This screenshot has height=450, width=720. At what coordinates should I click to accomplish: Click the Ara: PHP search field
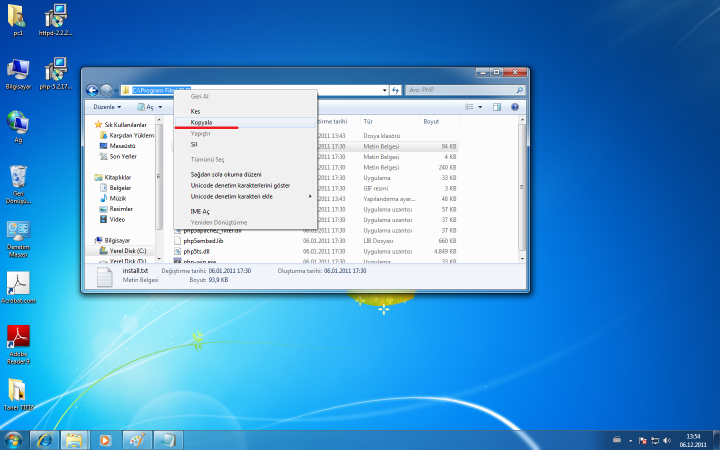[x=460, y=89]
